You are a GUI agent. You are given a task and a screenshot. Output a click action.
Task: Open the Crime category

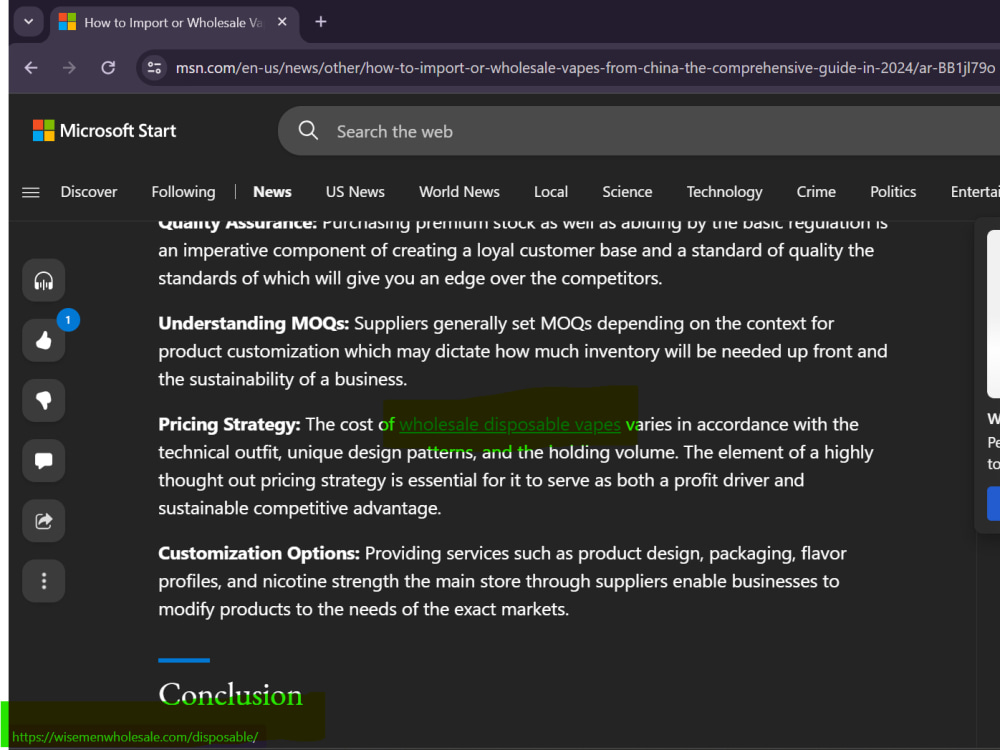tap(816, 192)
